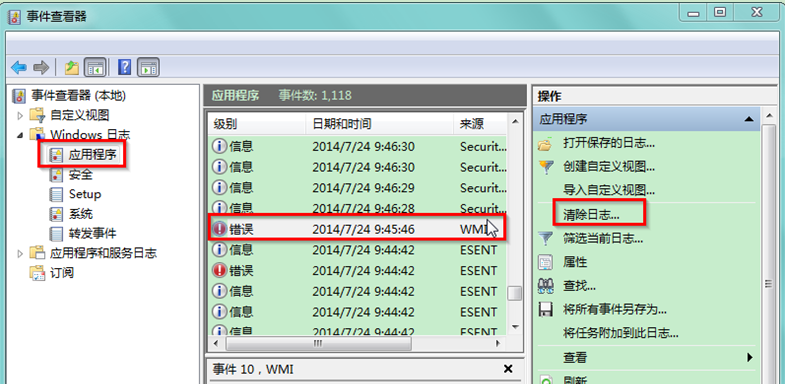This screenshot has height=384, width=785.
Task: Toggle the show/hide console tree icon
Action: [95, 67]
